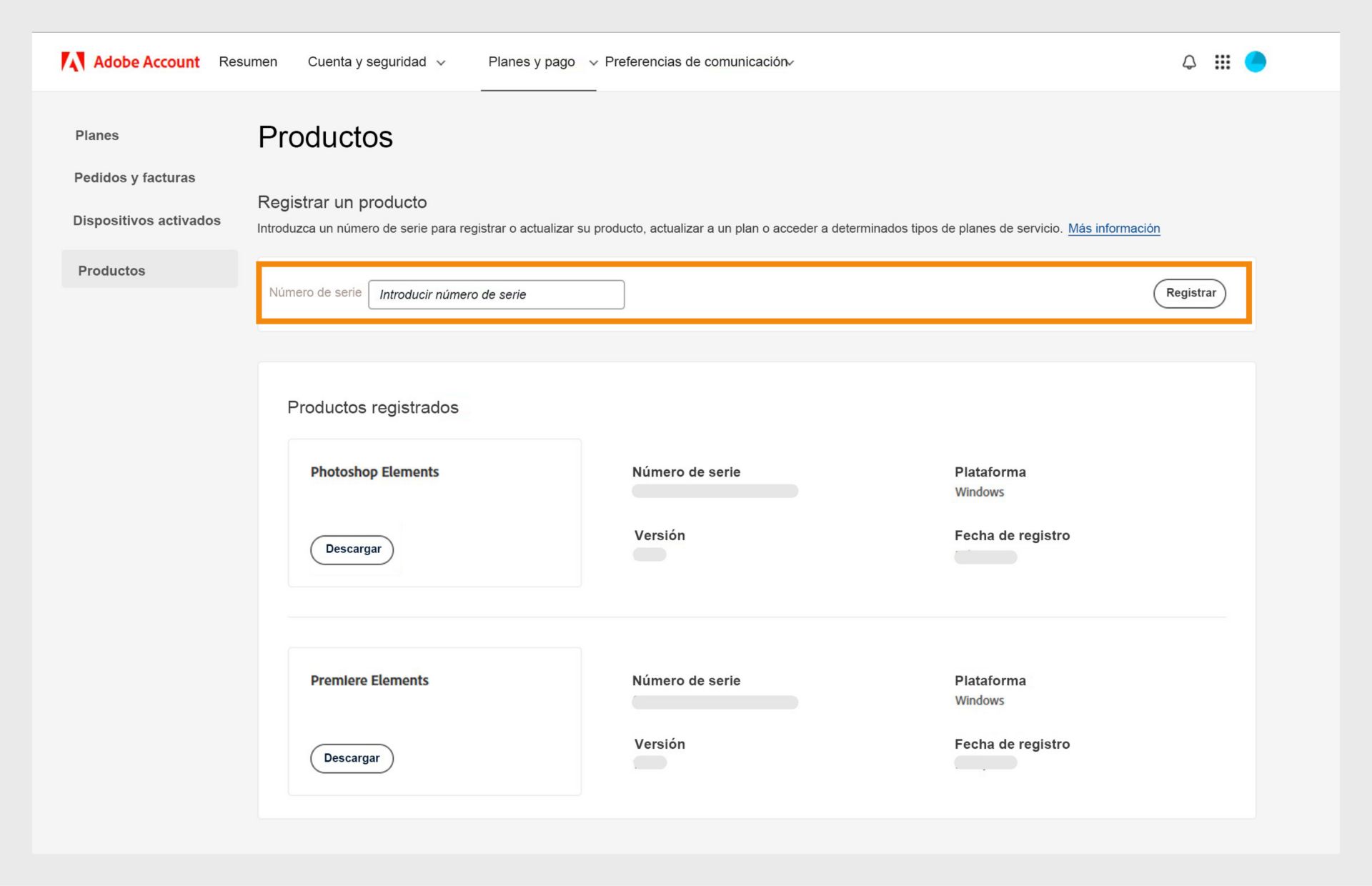Download Premiere Elements with Descargar
This screenshot has height=886, width=1372.
352,758
